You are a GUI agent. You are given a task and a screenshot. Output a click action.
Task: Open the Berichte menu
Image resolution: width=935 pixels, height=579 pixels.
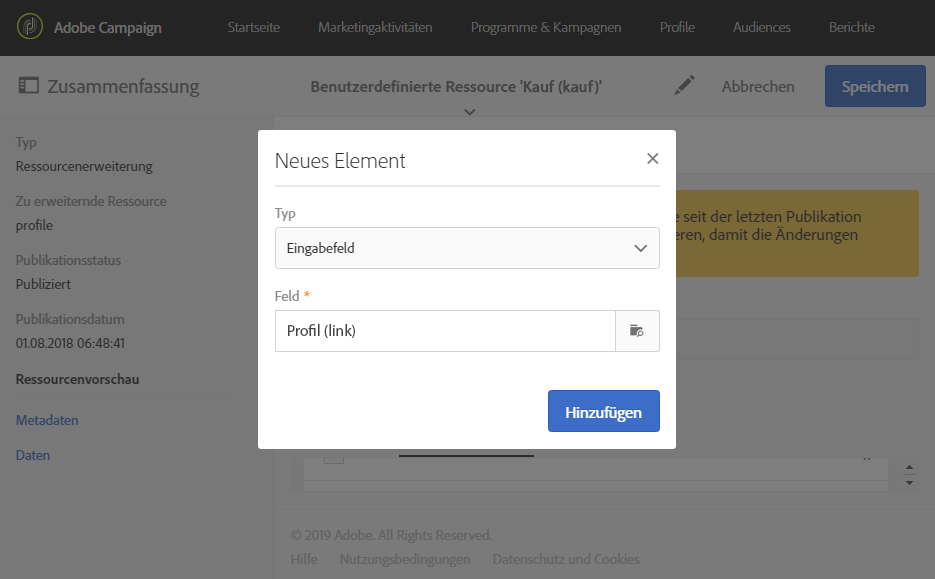pos(851,27)
